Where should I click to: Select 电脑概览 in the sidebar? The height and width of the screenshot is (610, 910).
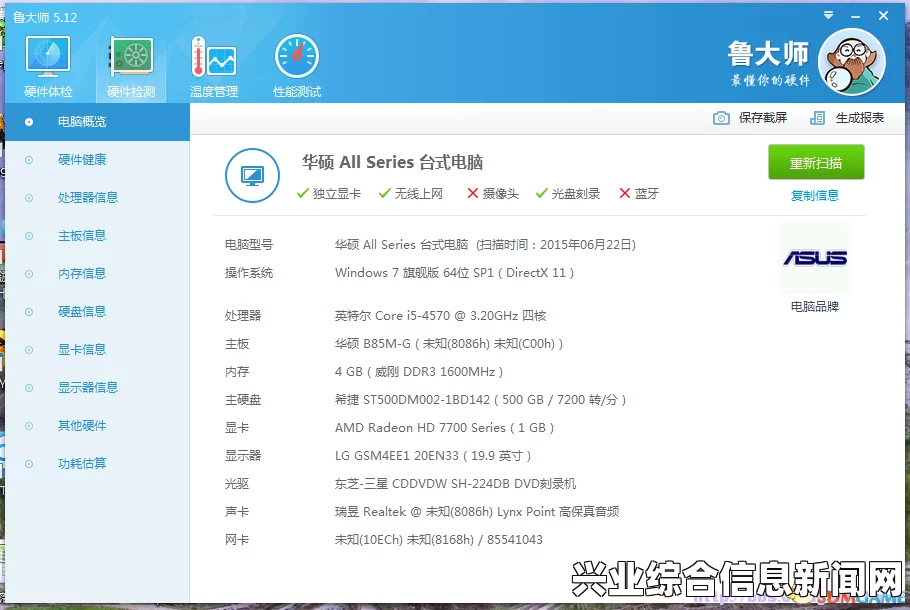pyautogui.click(x=98, y=122)
